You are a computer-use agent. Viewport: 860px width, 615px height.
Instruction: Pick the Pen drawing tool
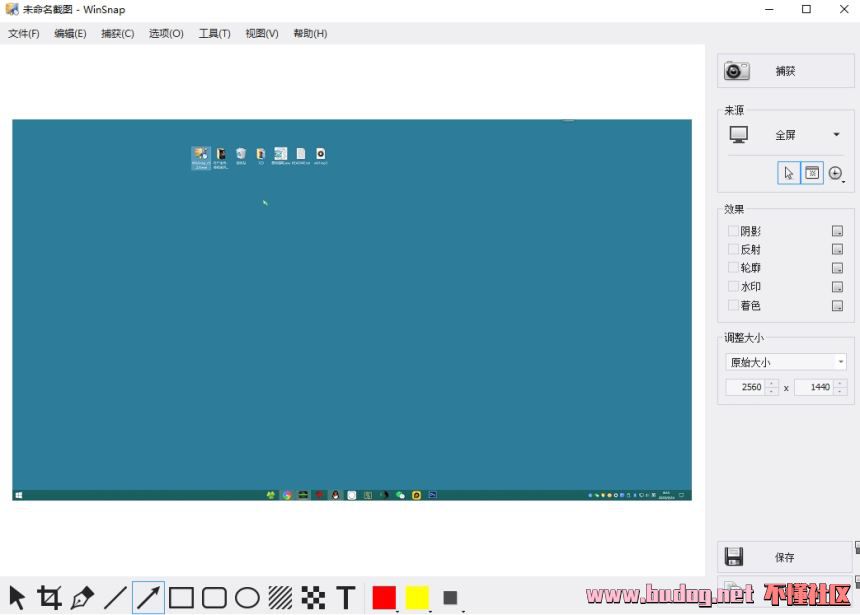(82, 598)
